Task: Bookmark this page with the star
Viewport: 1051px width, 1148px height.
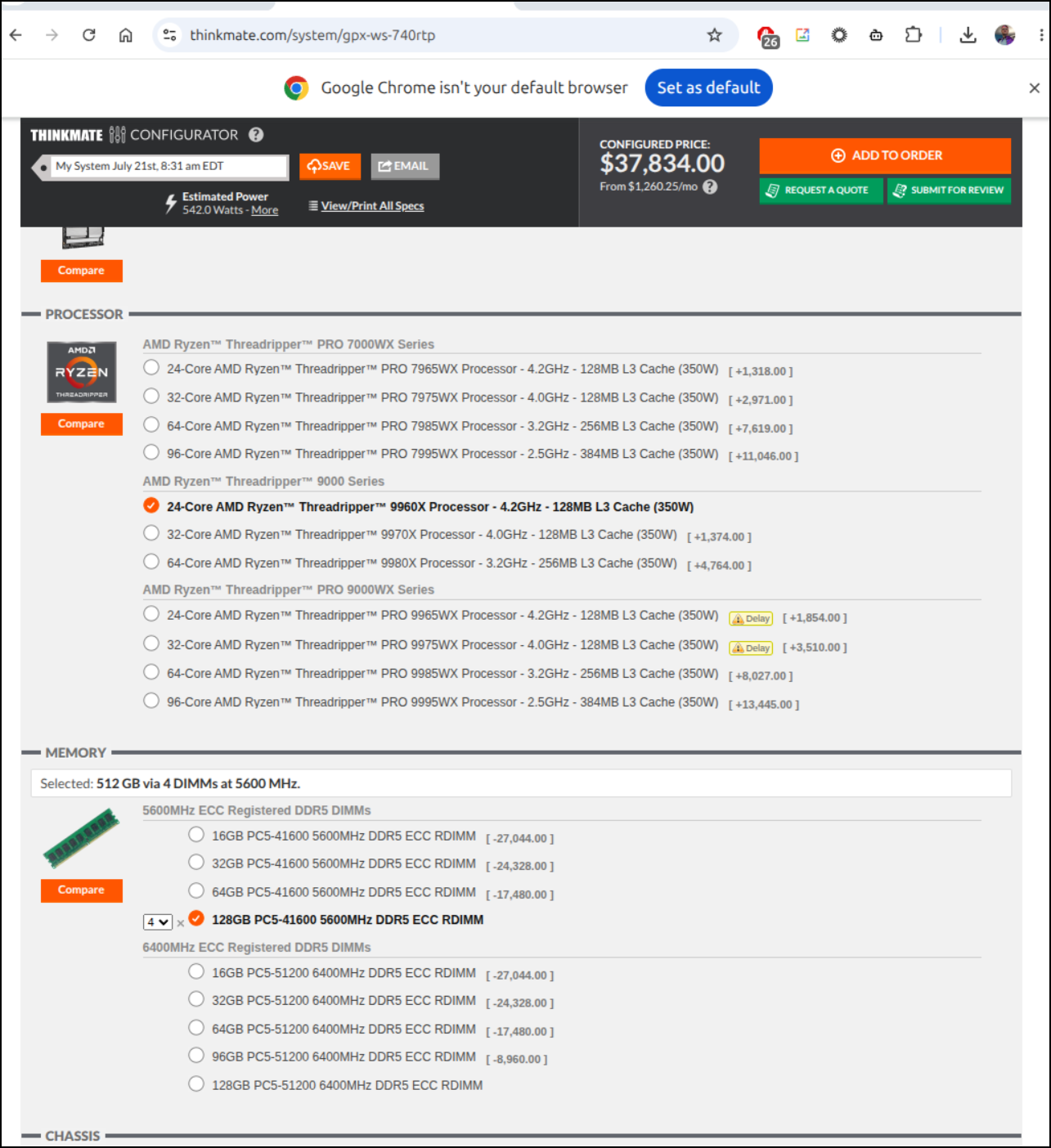Action: click(715, 35)
